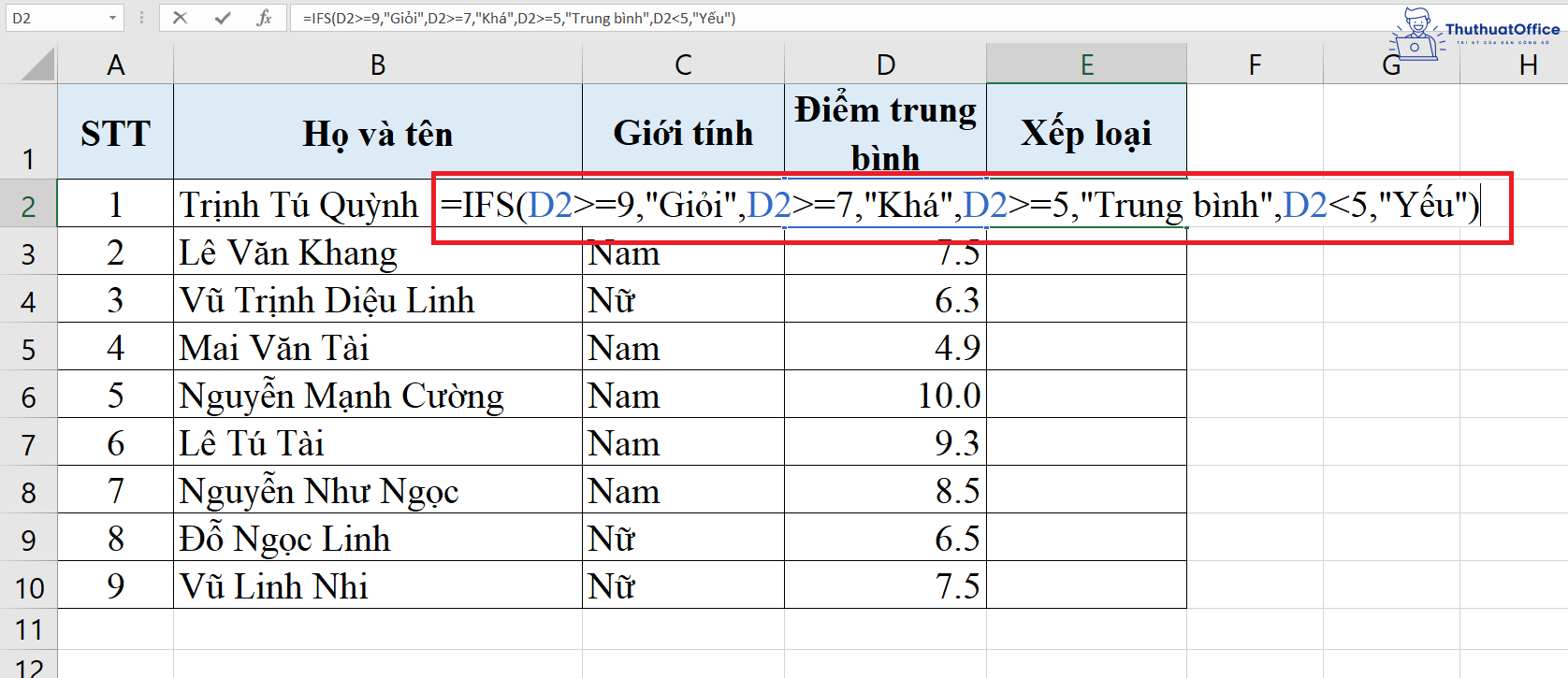1568x678 pixels.
Task: Select cell with name Vũ Trịnh Diệu Linh
Action: 378,299
